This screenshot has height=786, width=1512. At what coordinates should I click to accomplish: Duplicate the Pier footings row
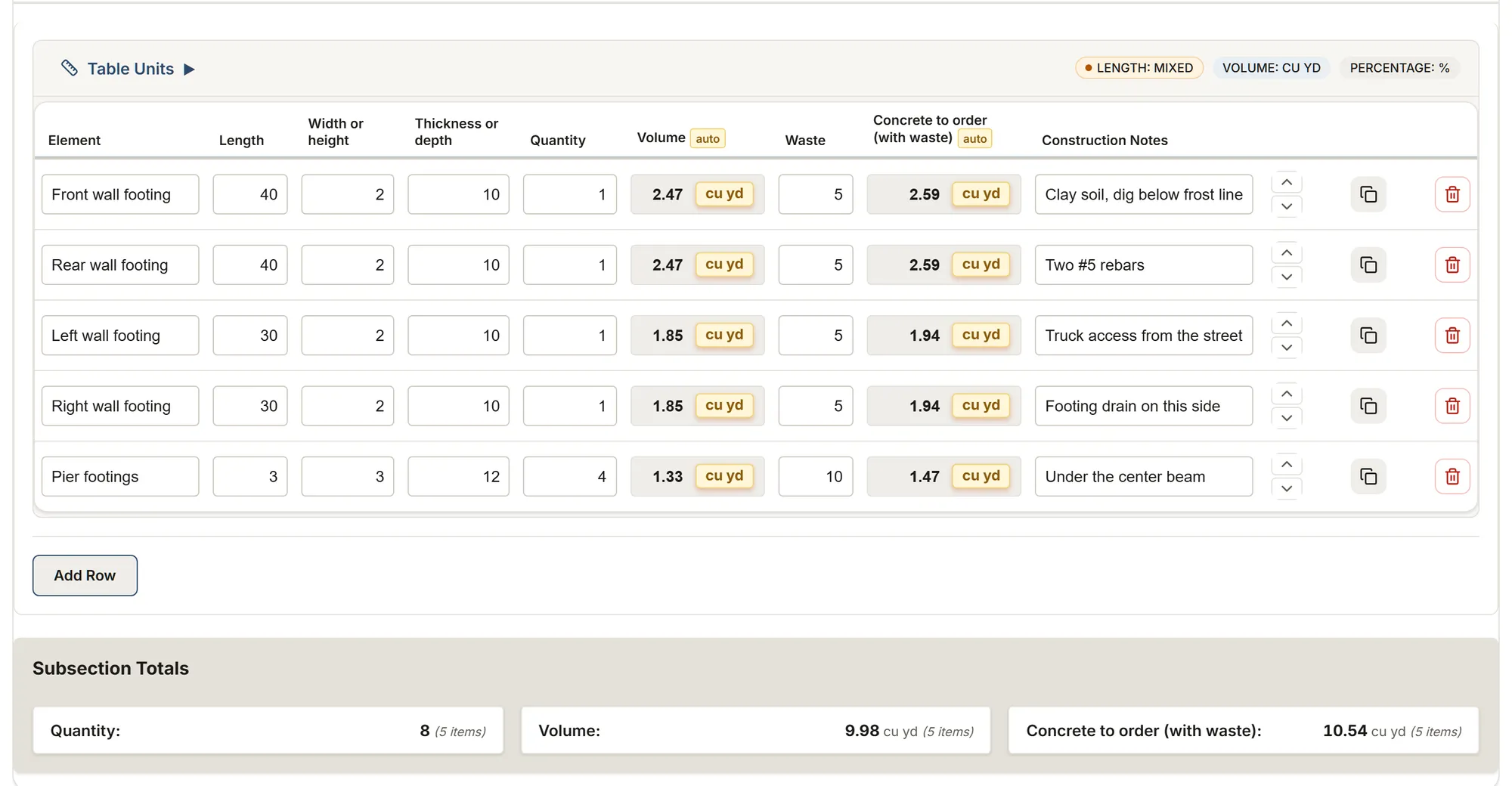1368,476
